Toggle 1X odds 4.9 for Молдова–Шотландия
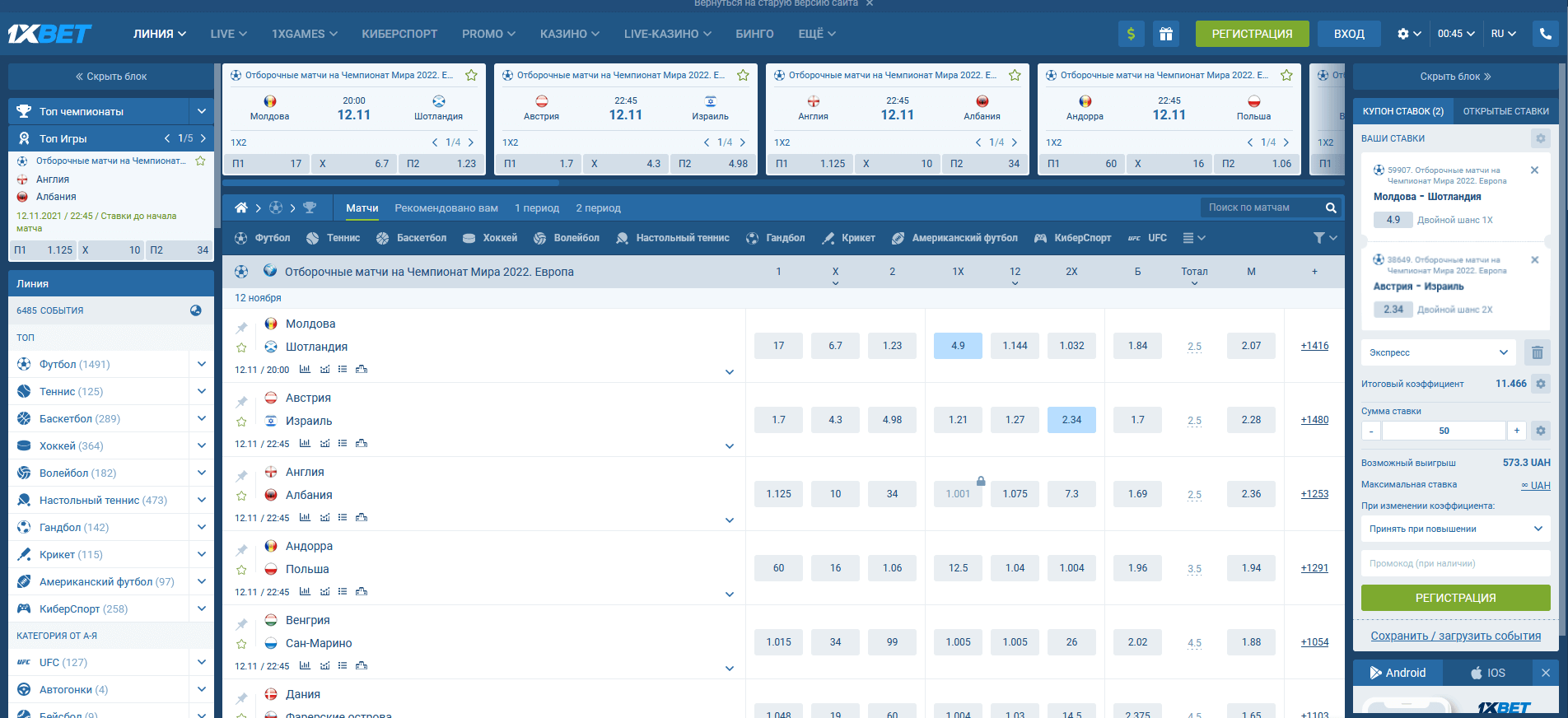 coord(958,346)
